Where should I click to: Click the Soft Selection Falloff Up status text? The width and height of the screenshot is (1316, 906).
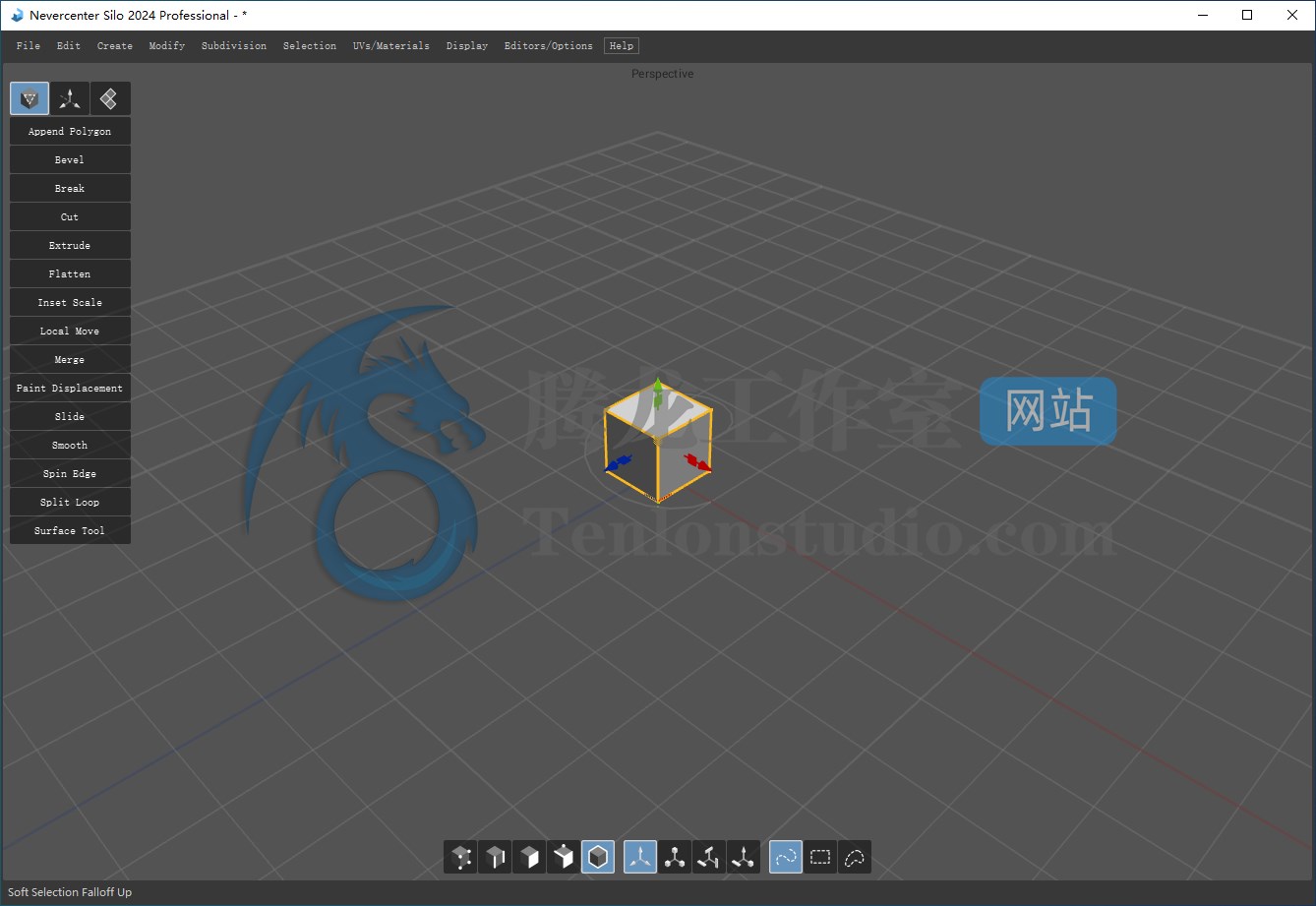[70, 892]
